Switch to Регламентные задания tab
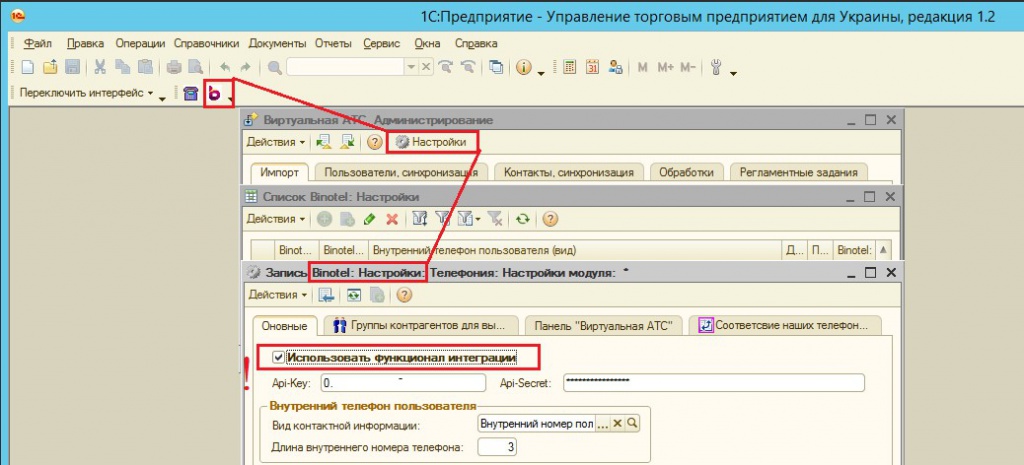1024x465 pixels. tap(799, 172)
